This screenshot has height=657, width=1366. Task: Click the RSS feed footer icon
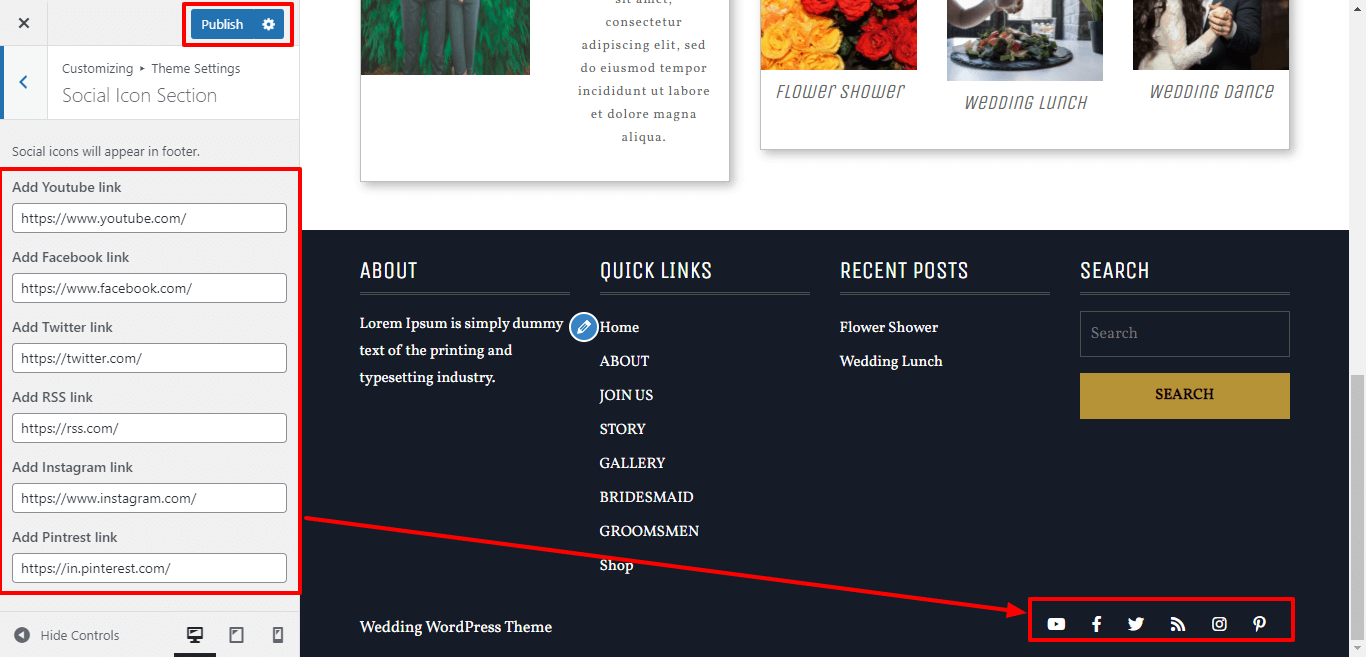pyautogui.click(x=1178, y=624)
